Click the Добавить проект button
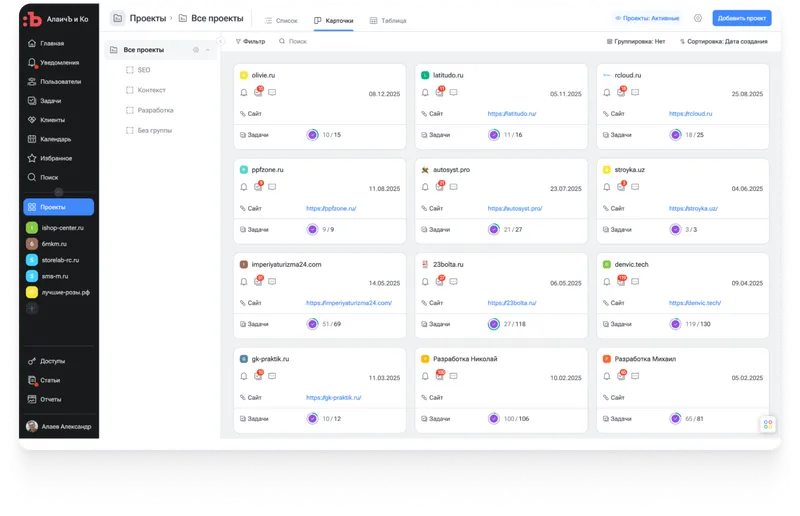Image resolution: width=800 pixels, height=516 pixels. pyautogui.click(x=742, y=18)
